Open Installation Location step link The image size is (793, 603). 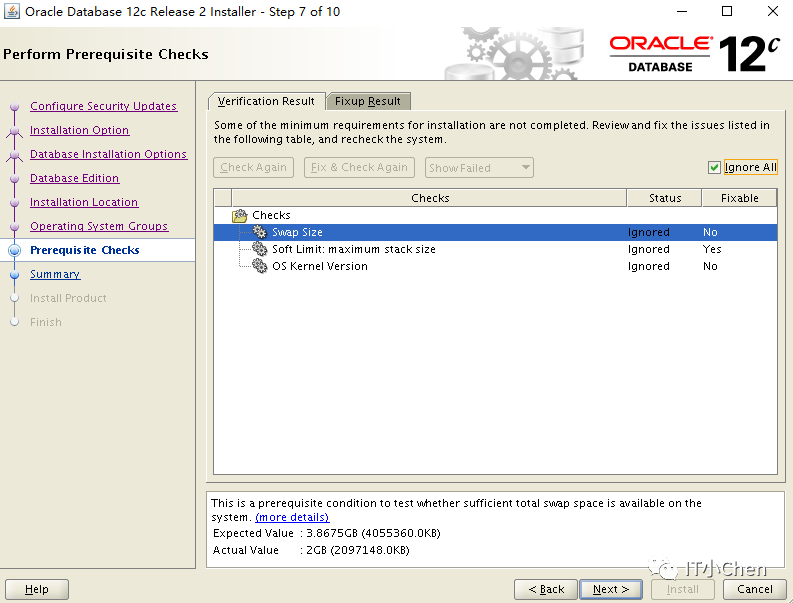coord(84,202)
